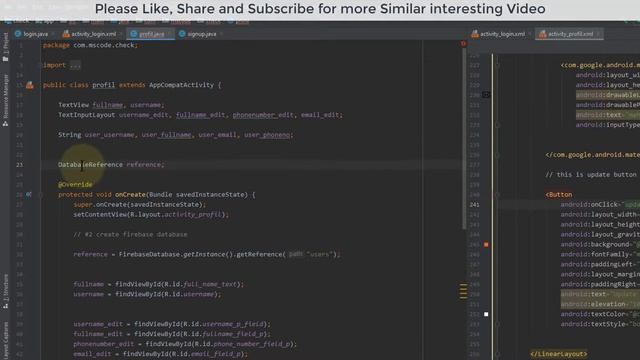Open the white textColor swatch in XML gutter

coord(486,314)
